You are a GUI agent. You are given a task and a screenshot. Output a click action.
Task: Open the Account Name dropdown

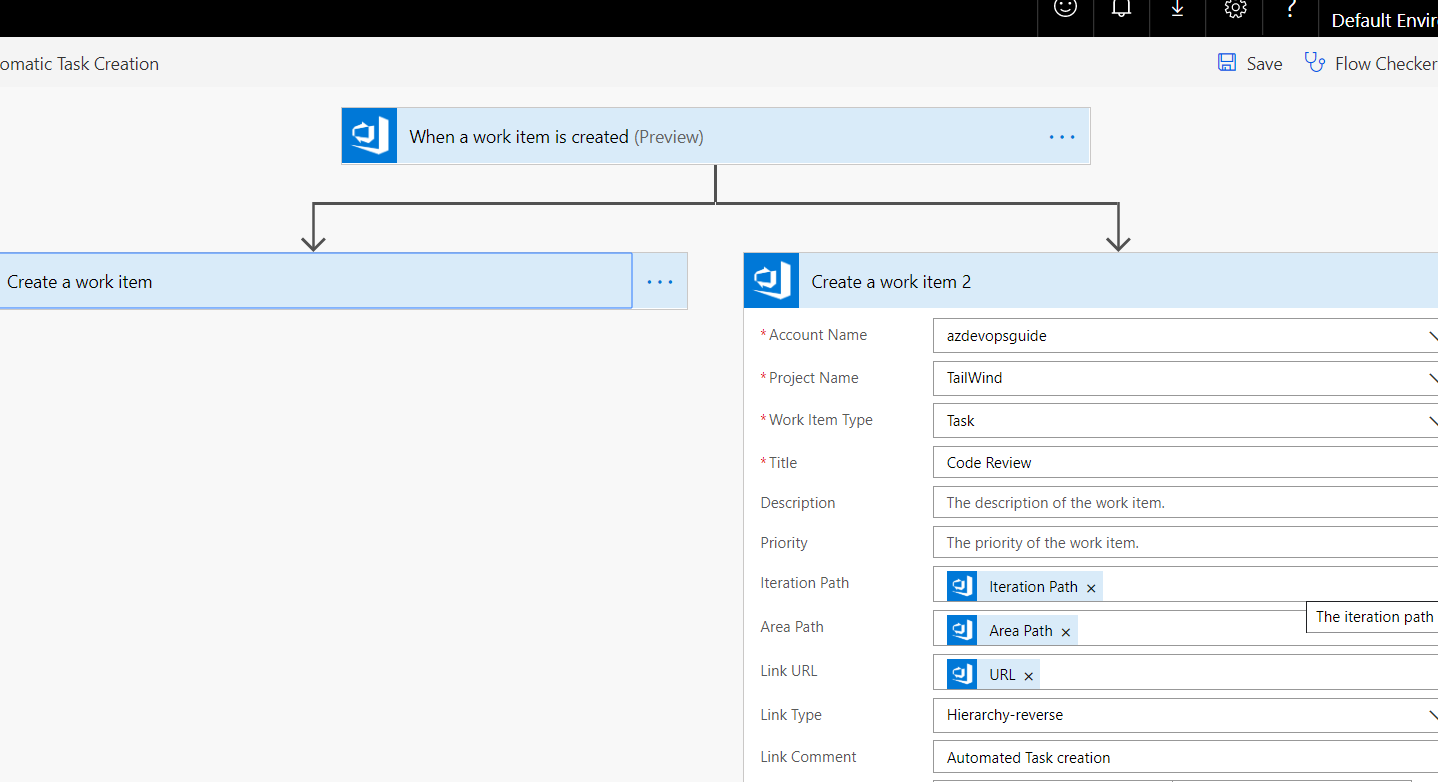pos(1186,336)
